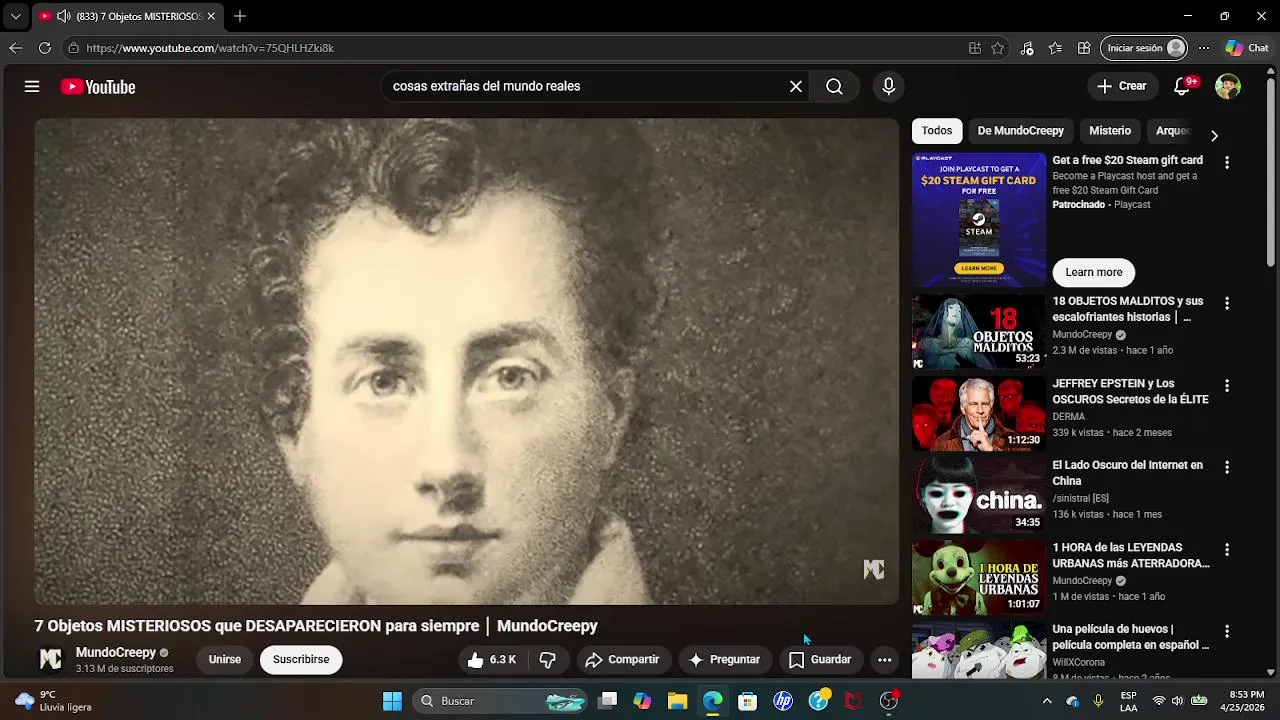Open Edge favorites list icon

(1055, 48)
